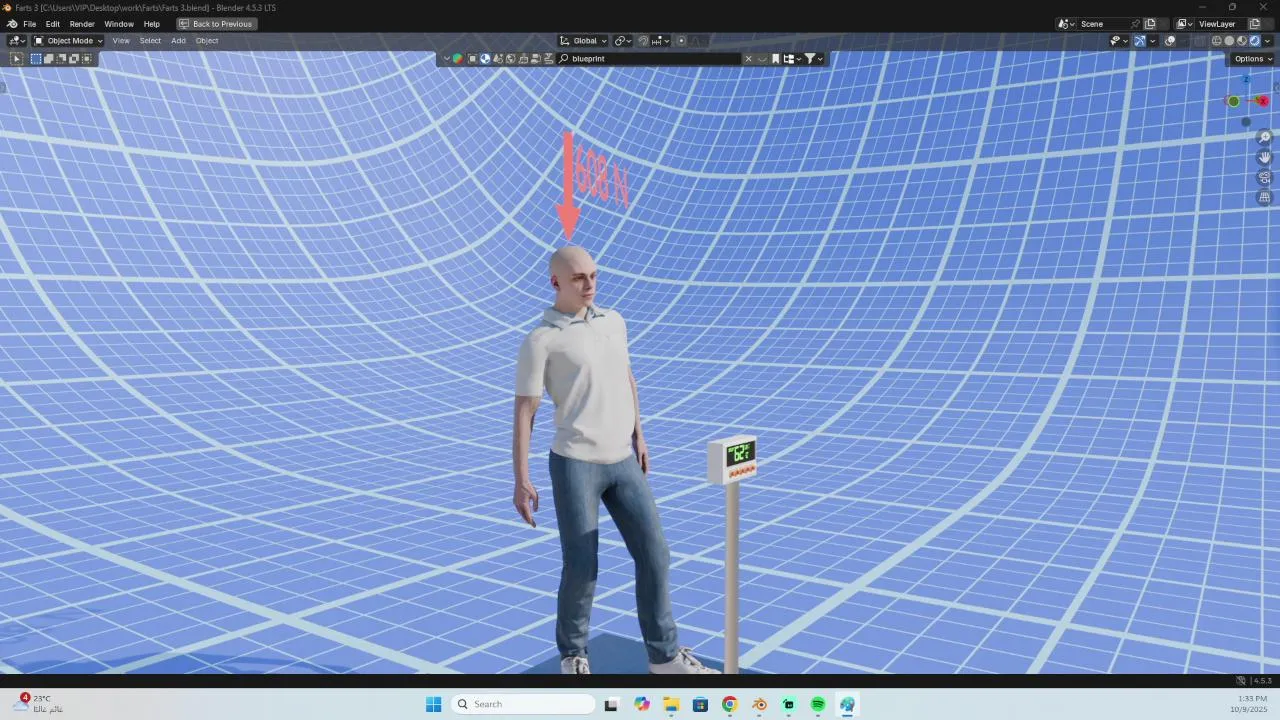Pin the scene to the workspace
This screenshot has height=720, width=1280.
pos(1136,24)
